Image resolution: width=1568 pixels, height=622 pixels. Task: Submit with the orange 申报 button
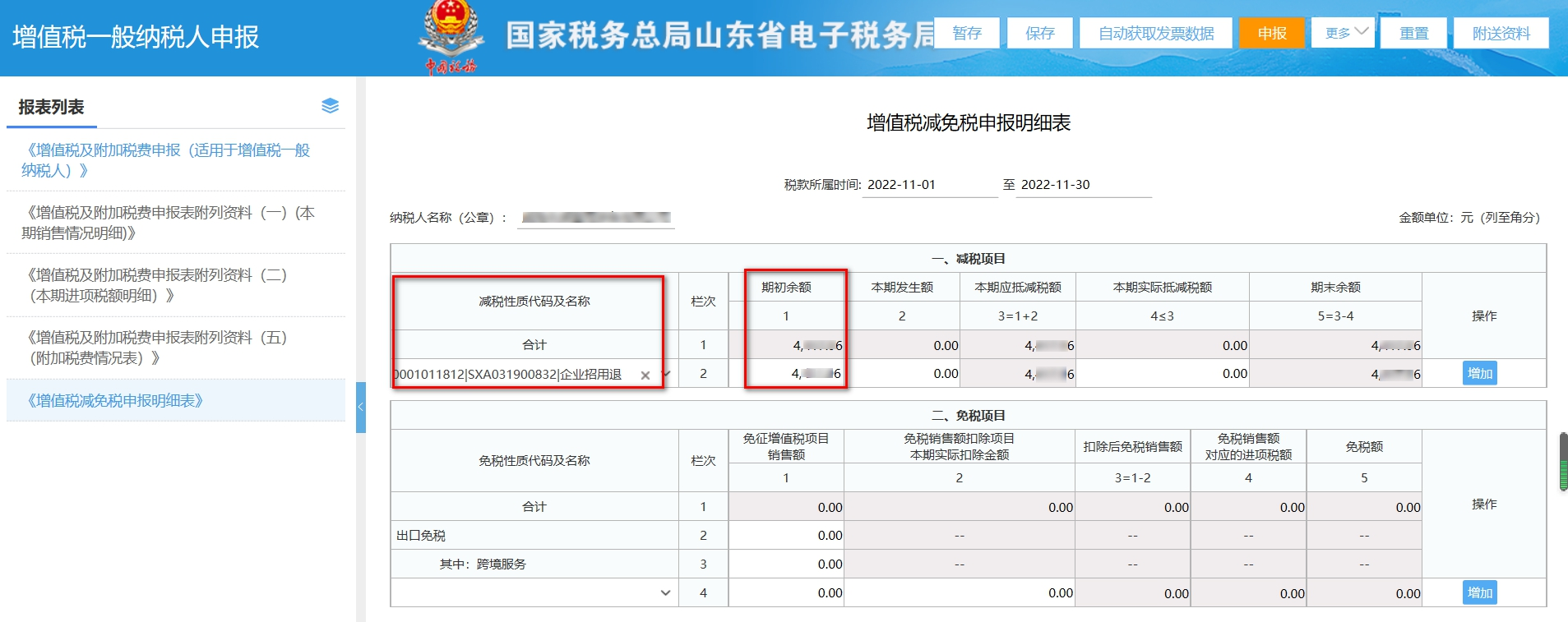click(1271, 33)
